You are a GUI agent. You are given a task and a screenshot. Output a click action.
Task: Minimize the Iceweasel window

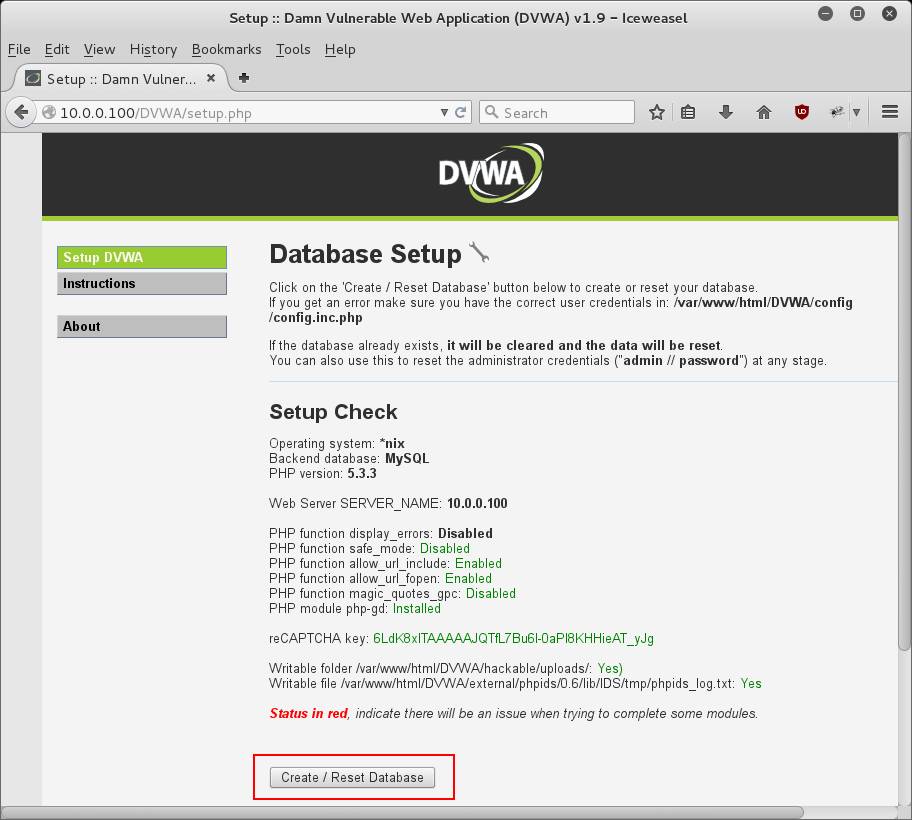(x=825, y=13)
